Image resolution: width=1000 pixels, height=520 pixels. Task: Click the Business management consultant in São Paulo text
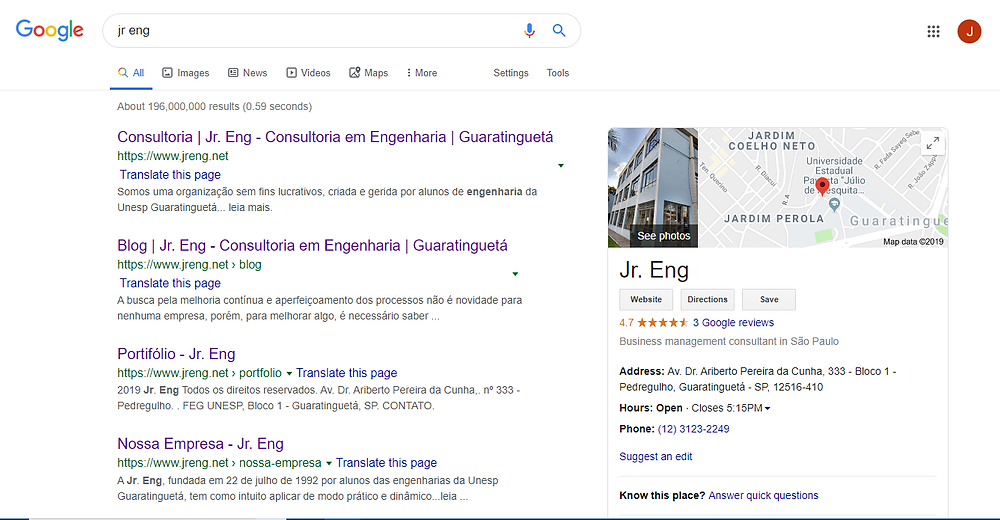(x=729, y=341)
